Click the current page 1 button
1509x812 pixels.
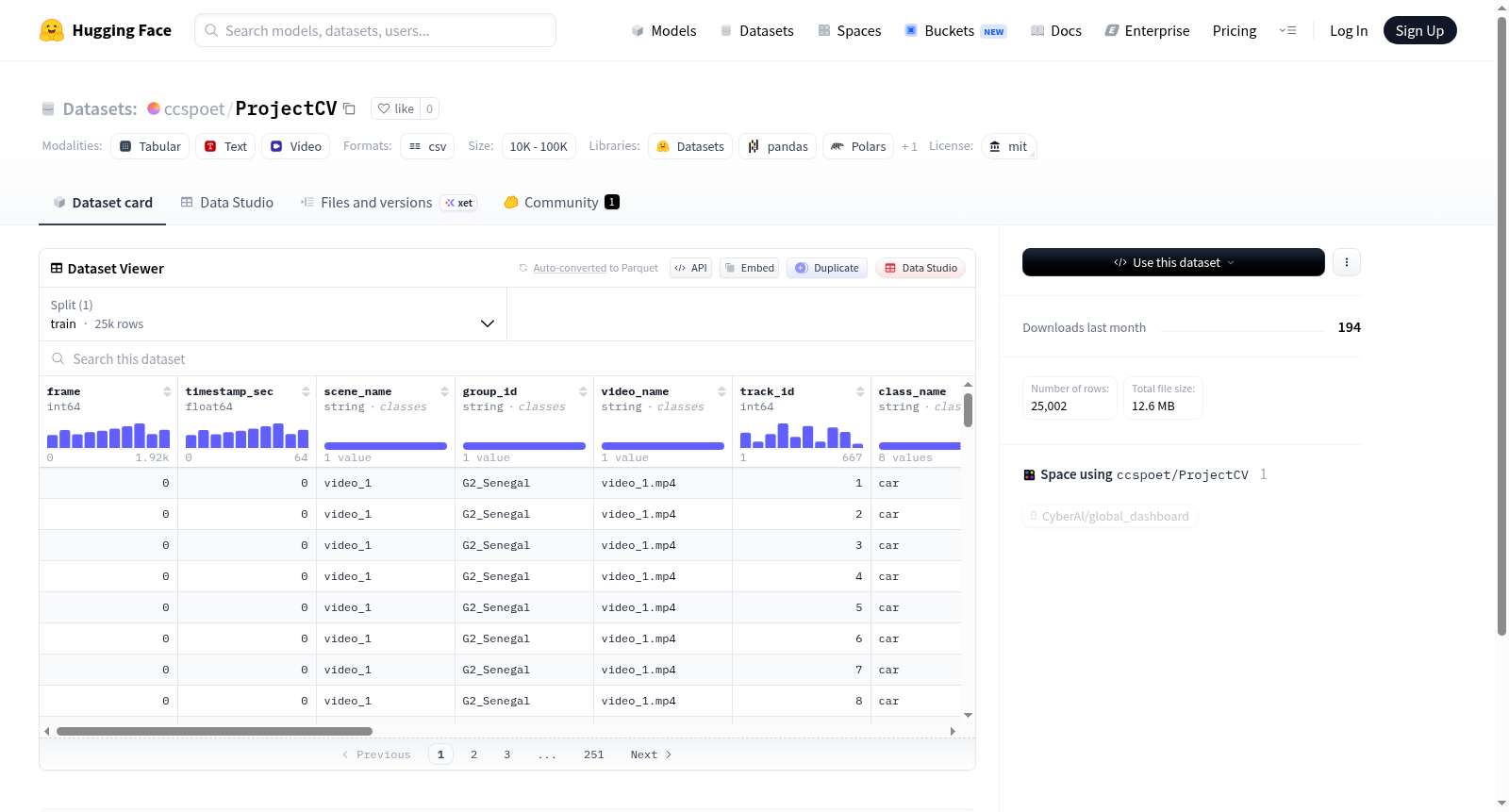point(440,754)
